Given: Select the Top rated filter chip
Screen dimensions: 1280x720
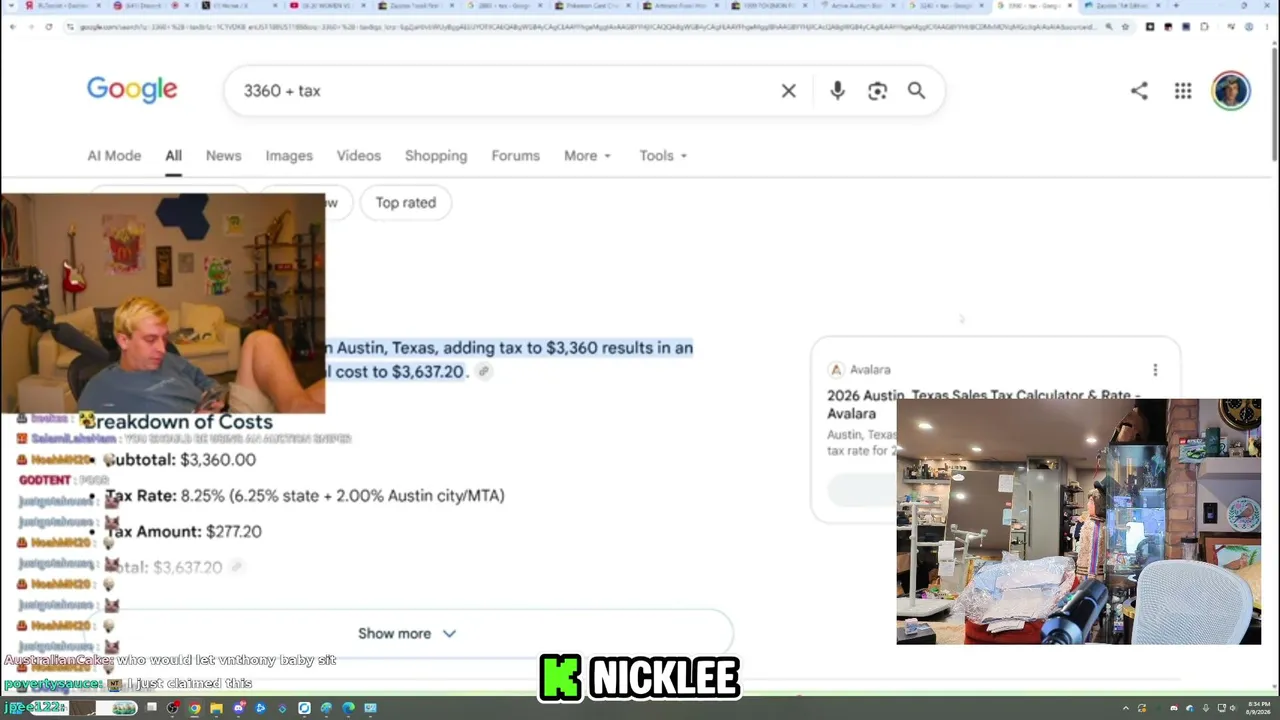Looking at the screenshot, I should pyautogui.click(x=405, y=203).
